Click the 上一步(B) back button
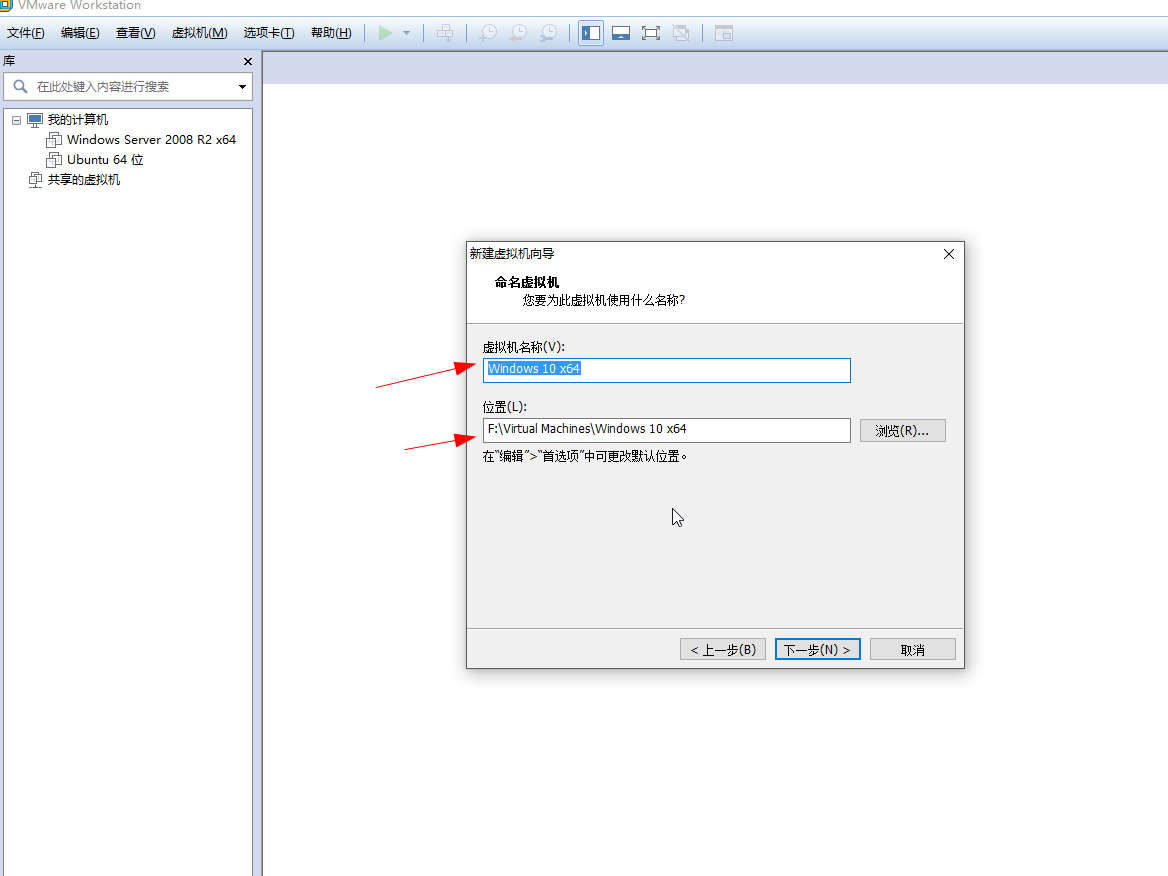The image size is (1168, 876). pos(723,650)
